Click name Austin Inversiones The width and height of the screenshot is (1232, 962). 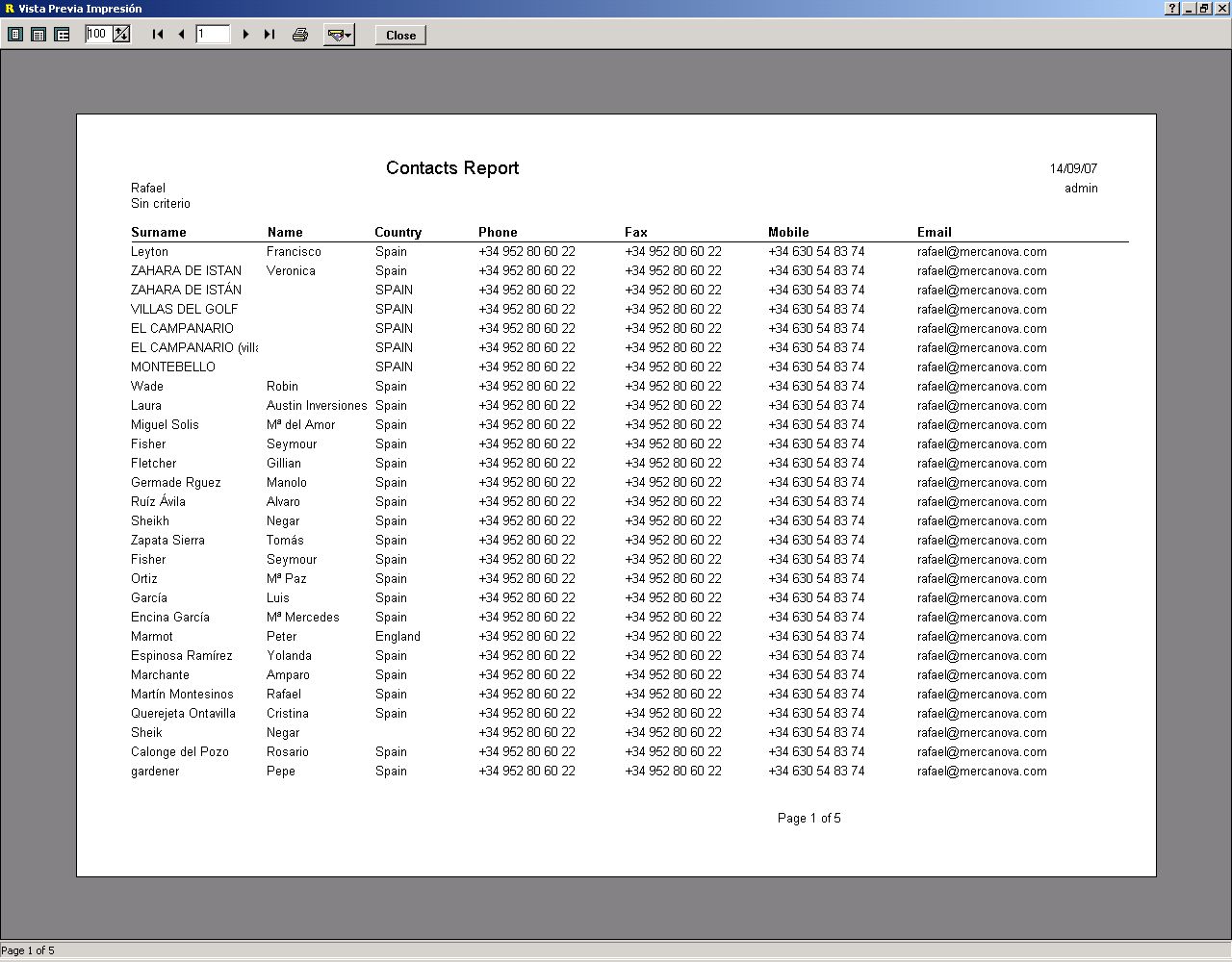(x=317, y=406)
